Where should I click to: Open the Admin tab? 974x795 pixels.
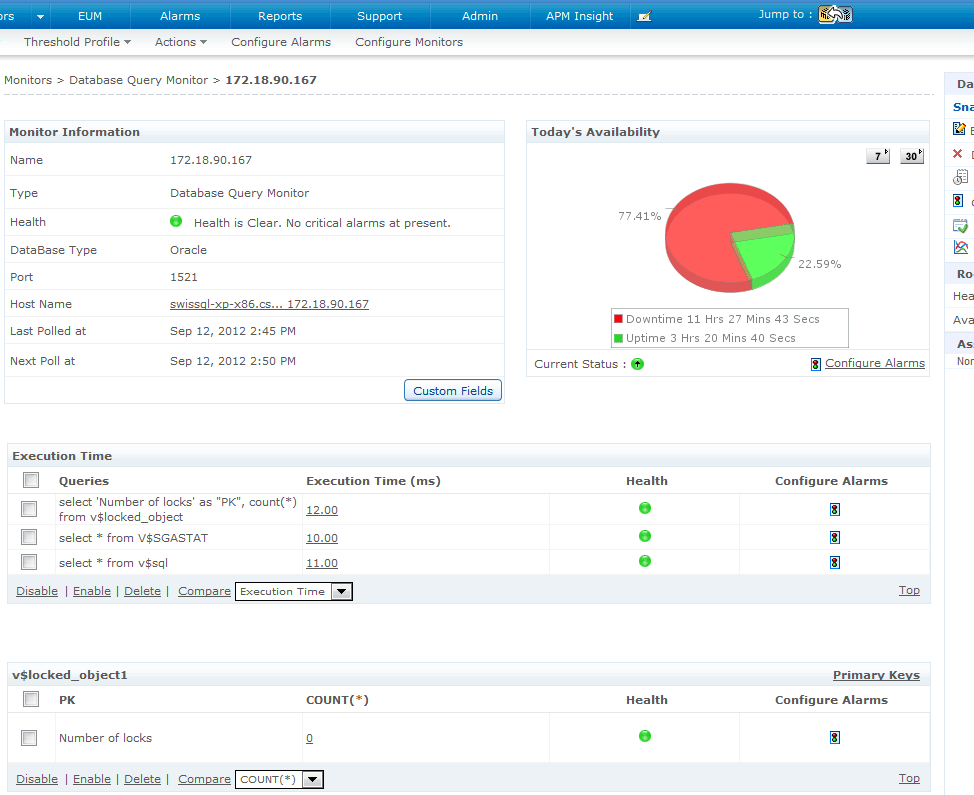(480, 16)
